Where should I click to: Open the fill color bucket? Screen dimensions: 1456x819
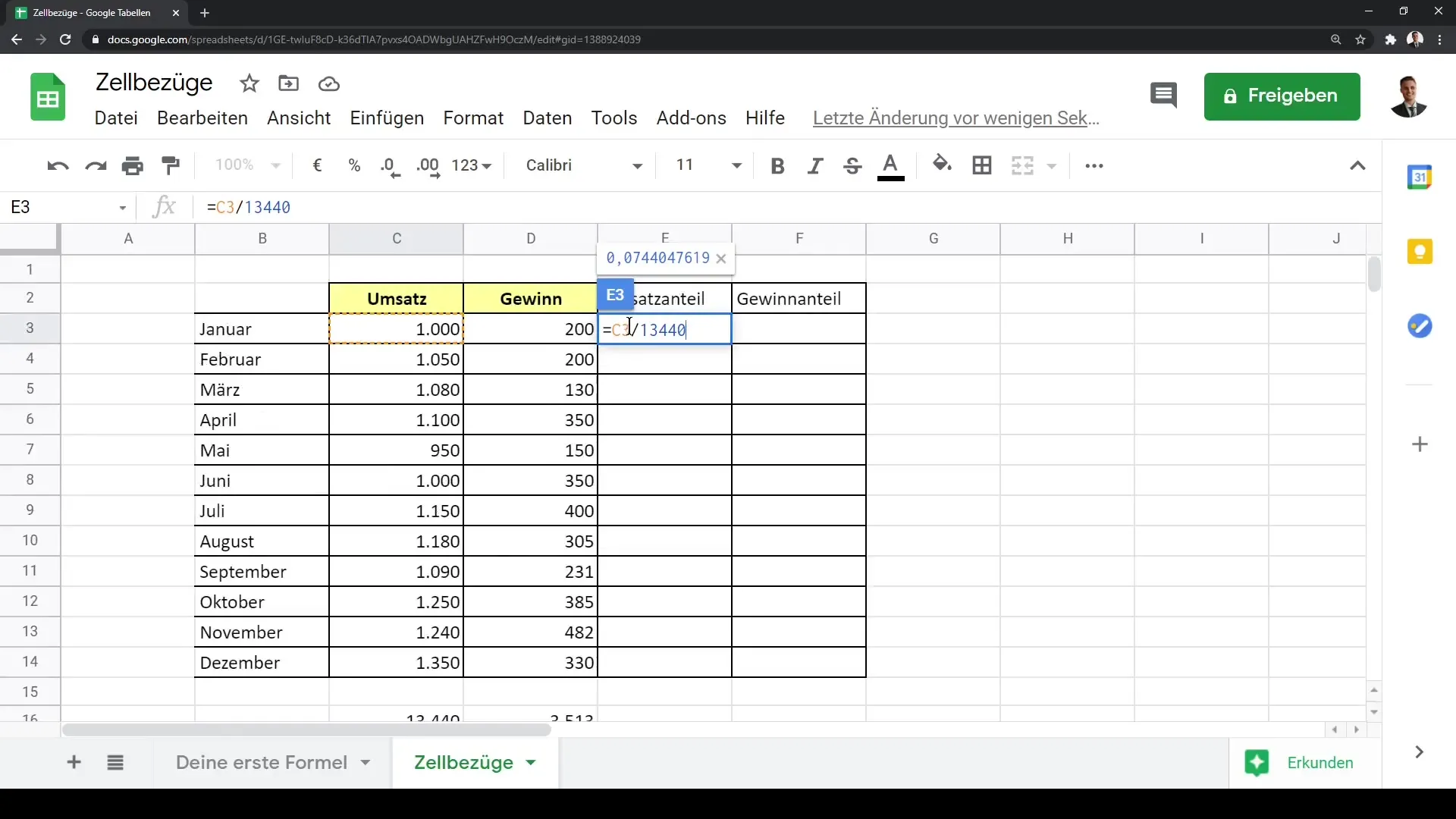coord(942,164)
